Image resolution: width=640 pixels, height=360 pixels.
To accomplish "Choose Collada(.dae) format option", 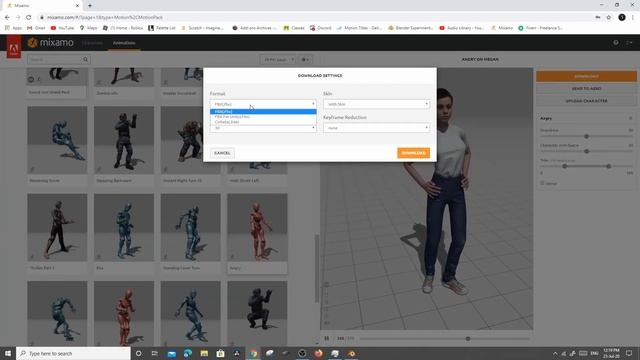I will tap(263, 122).
